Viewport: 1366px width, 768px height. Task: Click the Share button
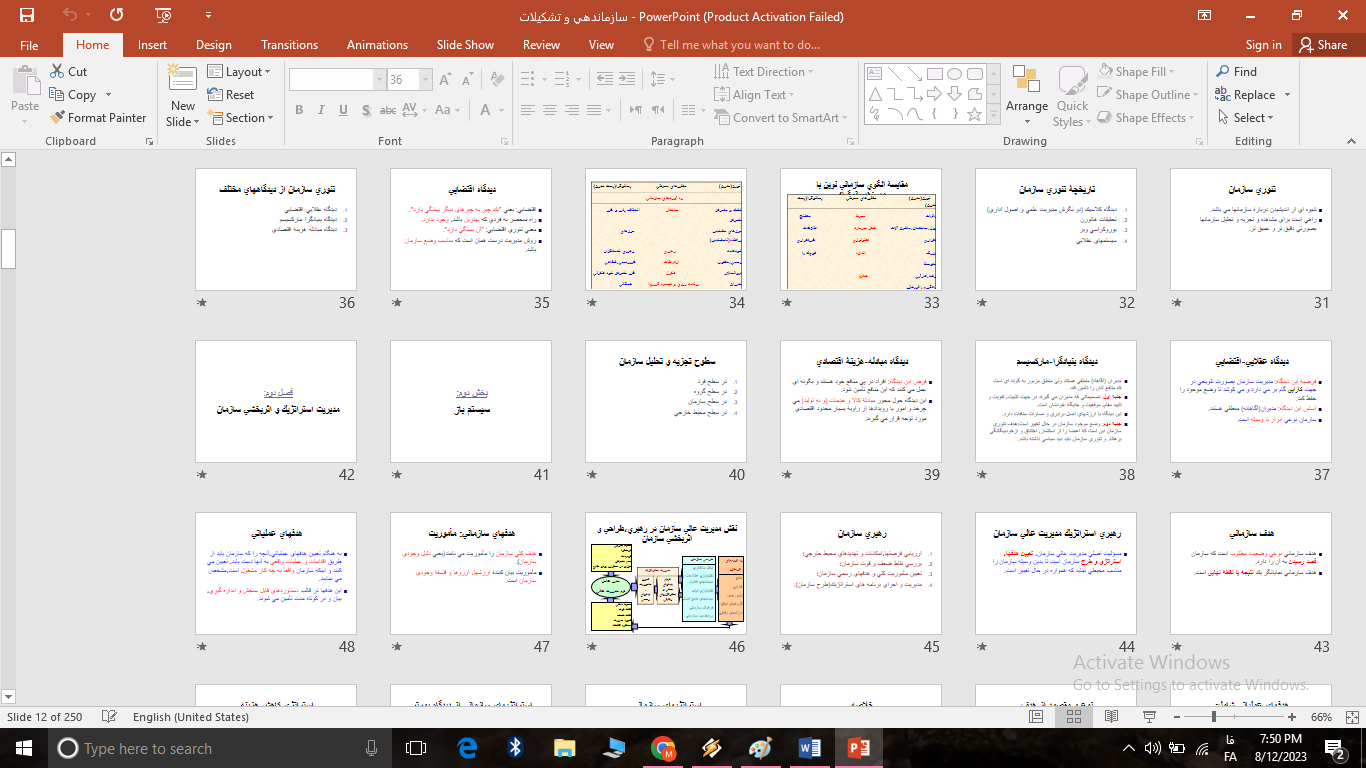point(1322,45)
